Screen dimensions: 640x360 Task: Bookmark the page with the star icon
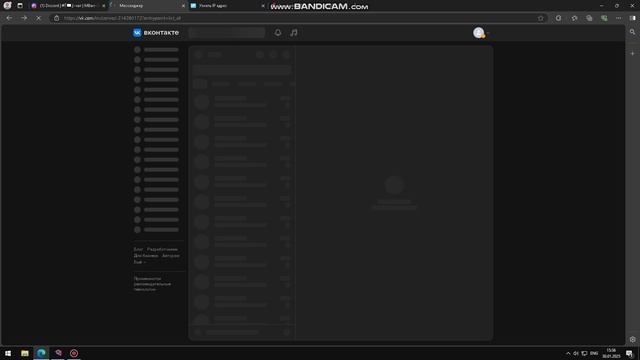(x=541, y=18)
